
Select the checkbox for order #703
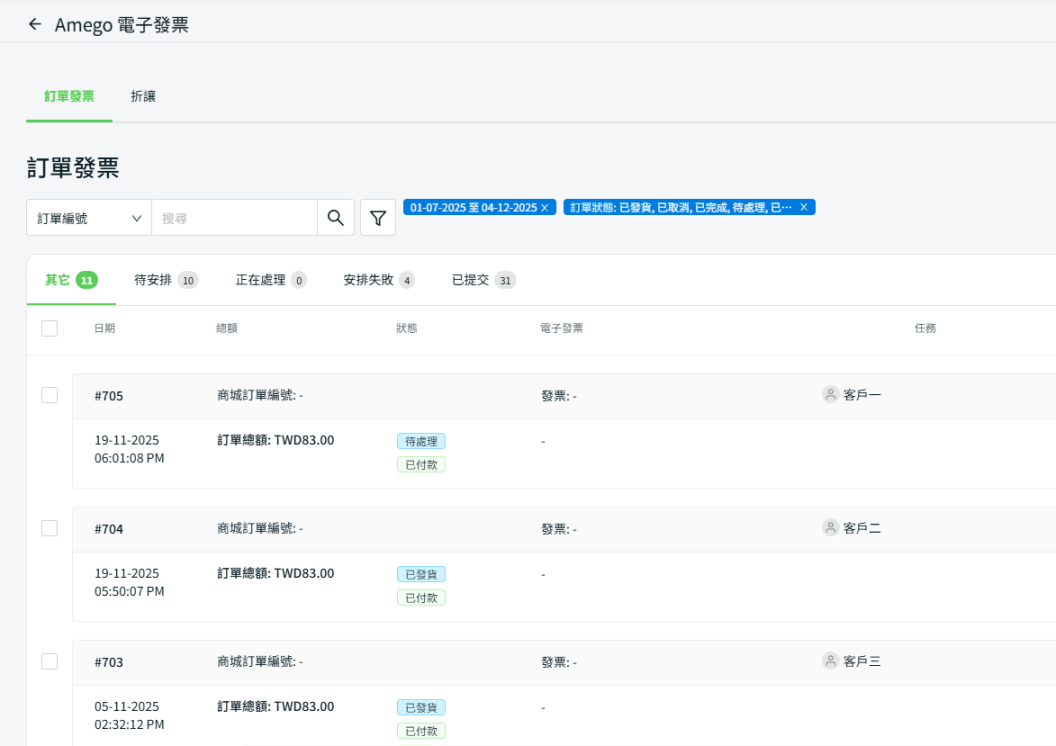tap(49, 661)
